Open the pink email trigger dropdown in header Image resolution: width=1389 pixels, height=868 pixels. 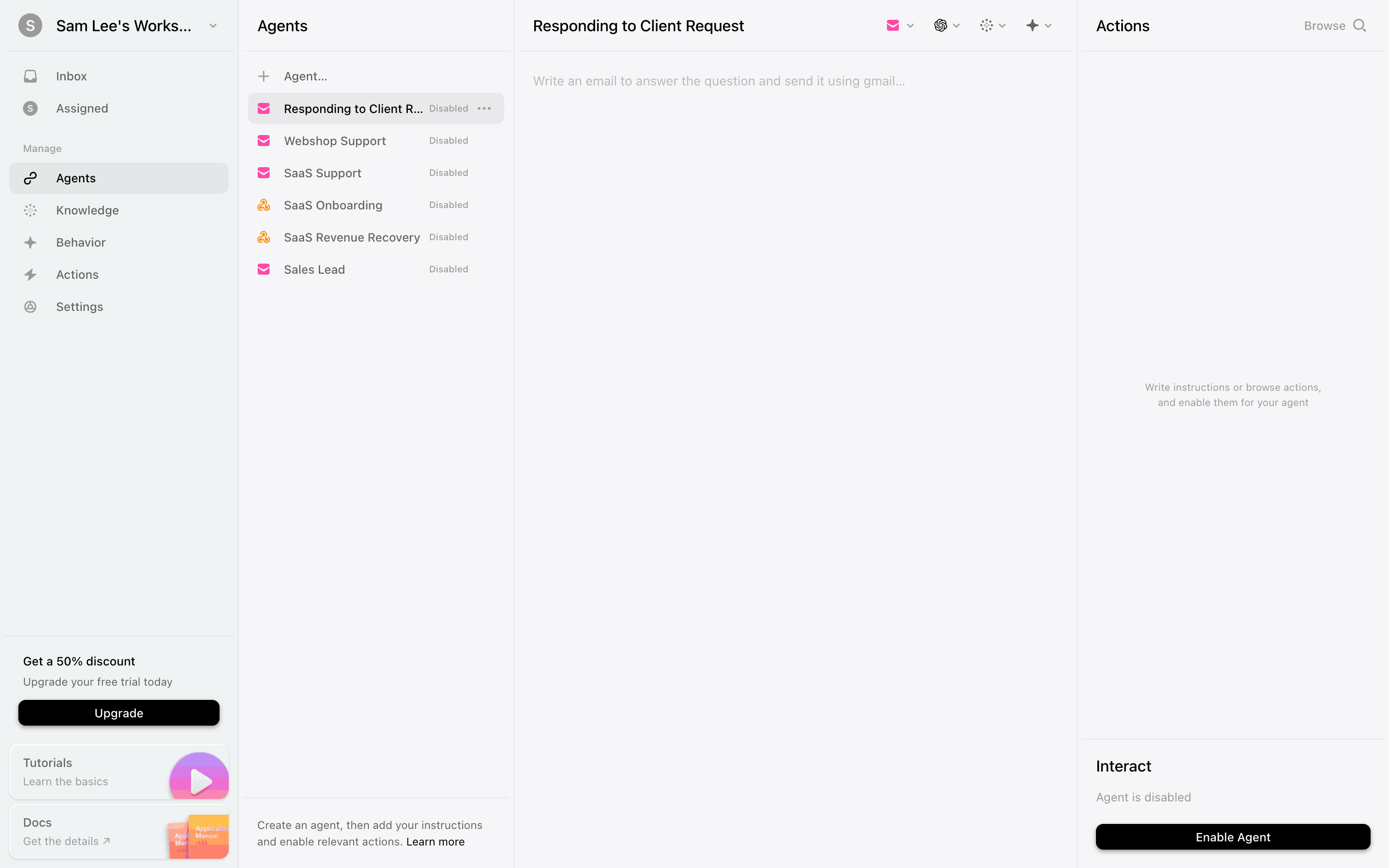[899, 25]
